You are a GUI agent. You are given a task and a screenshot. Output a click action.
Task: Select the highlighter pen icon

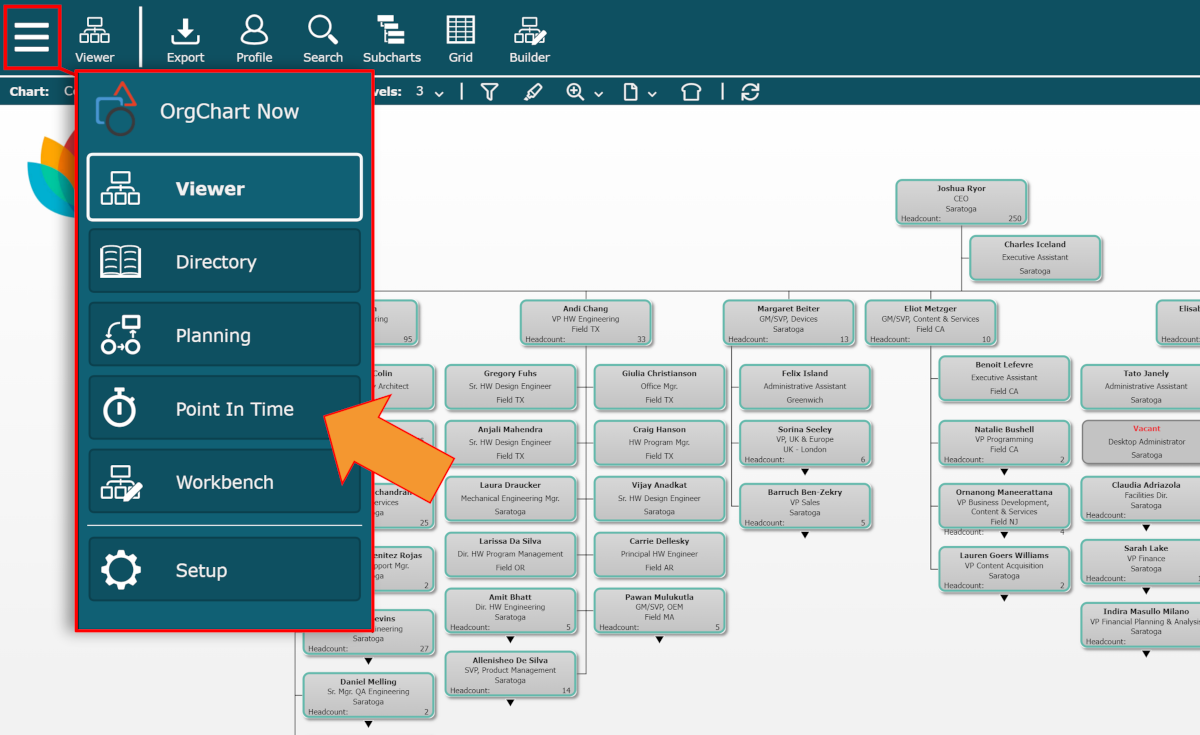533,92
